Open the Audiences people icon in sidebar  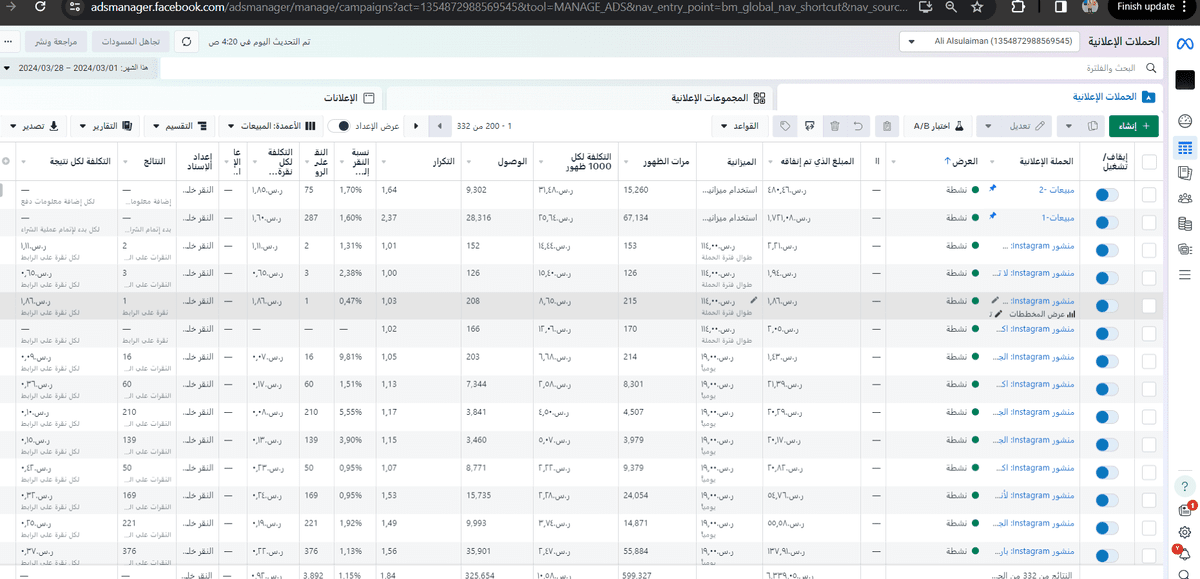coord(1185,198)
